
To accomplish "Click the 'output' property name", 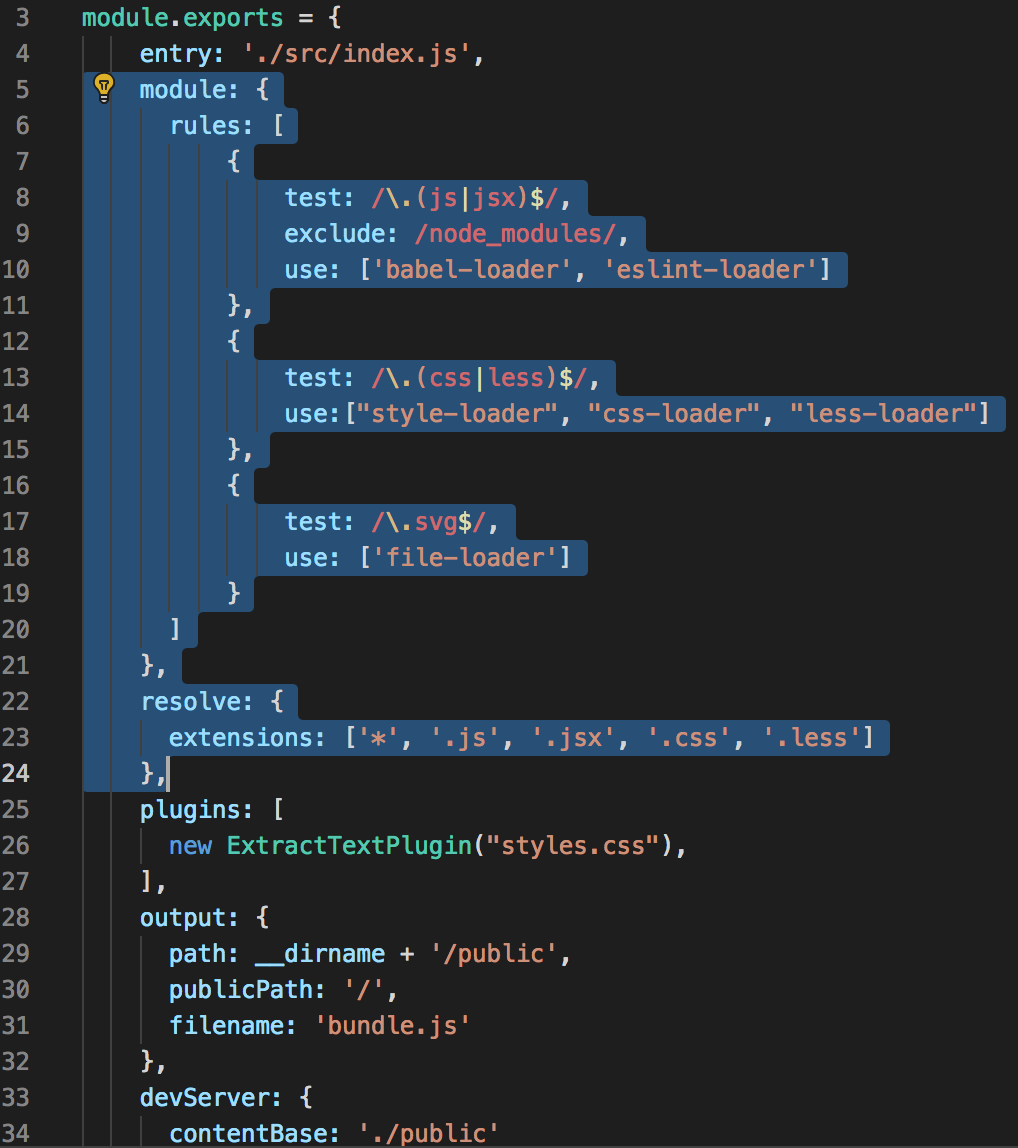I will 182,917.
